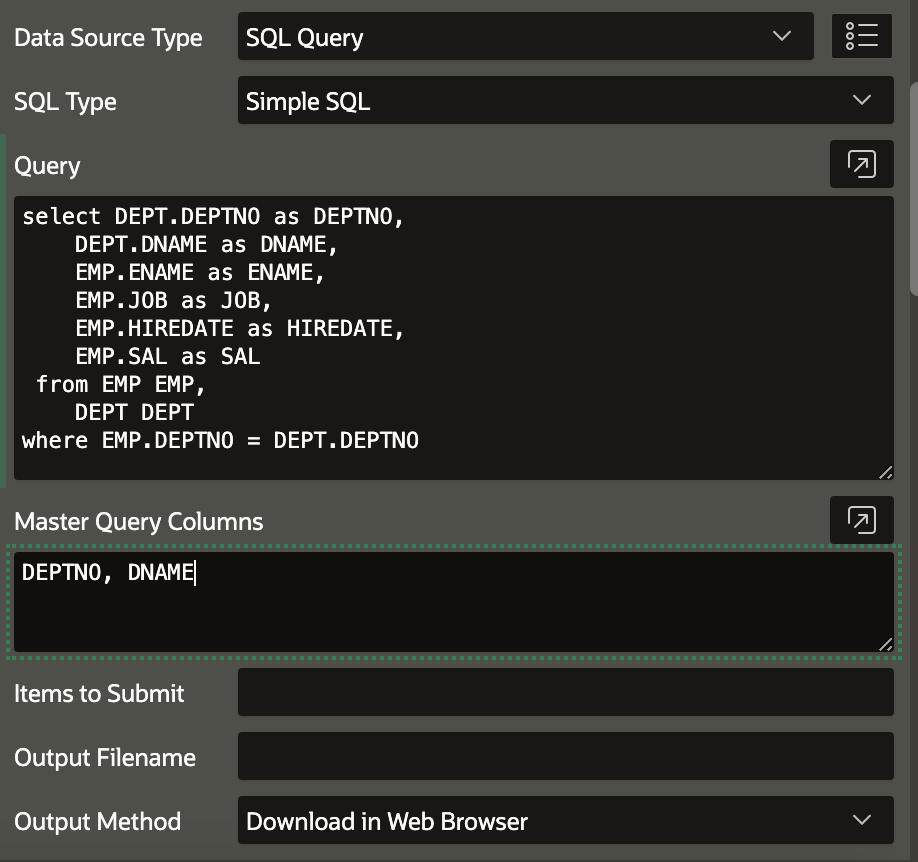
Task: Click in the Master Query Columns field
Action: pyautogui.click(x=454, y=602)
